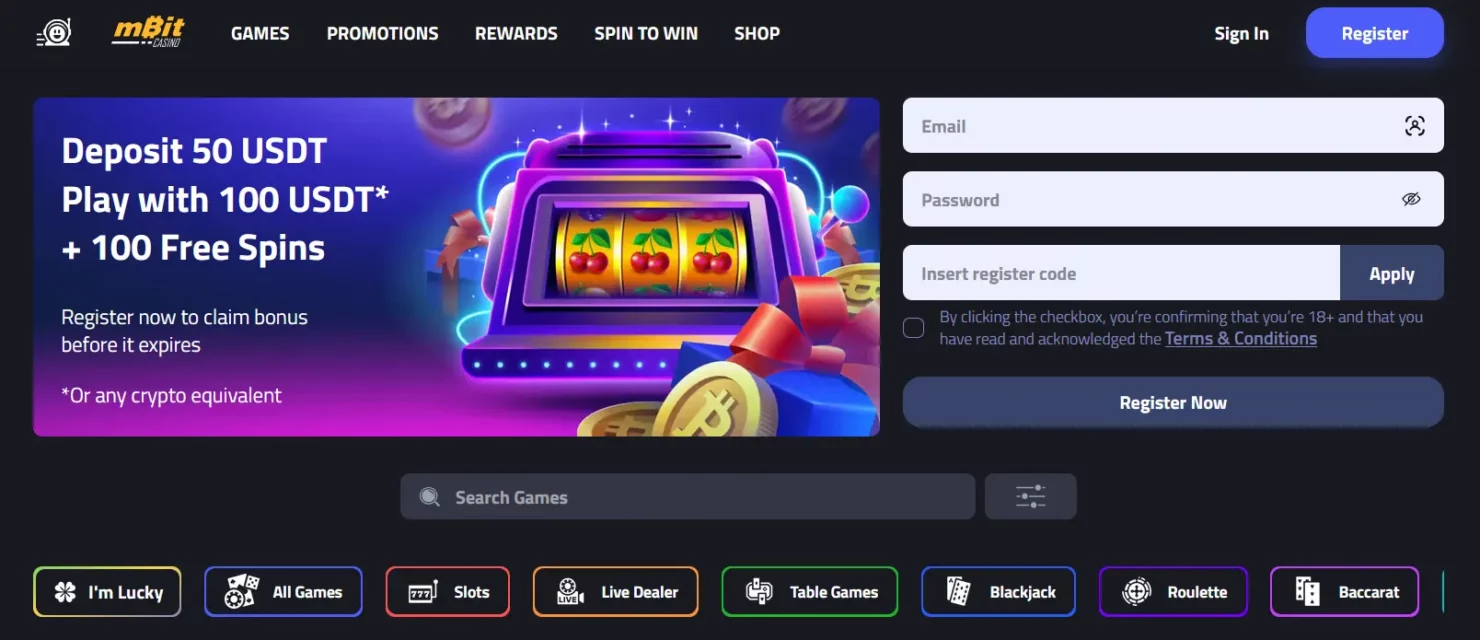Select the I'm Lucky clover category
1480x640 pixels.
pos(107,592)
